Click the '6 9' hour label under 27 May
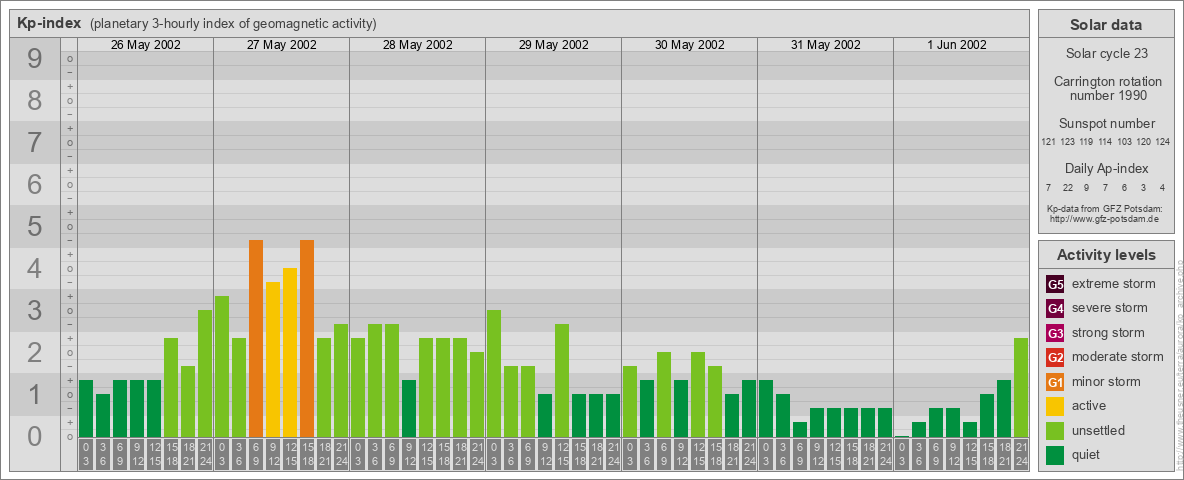Screen dimensions: 1184x480 [x=256, y=454]
